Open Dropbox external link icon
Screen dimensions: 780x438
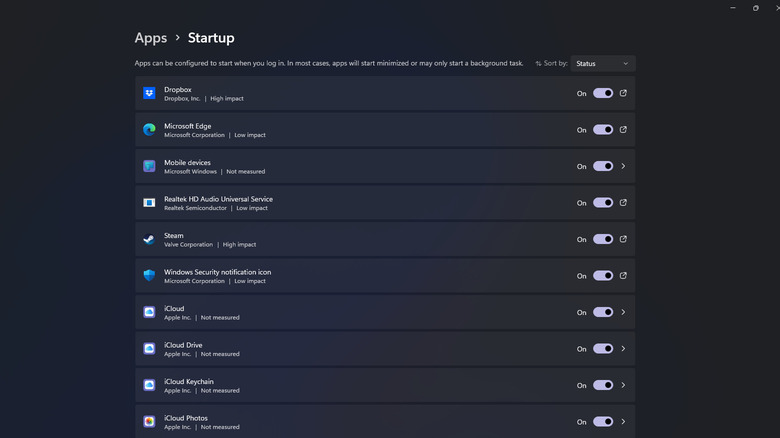624,93
